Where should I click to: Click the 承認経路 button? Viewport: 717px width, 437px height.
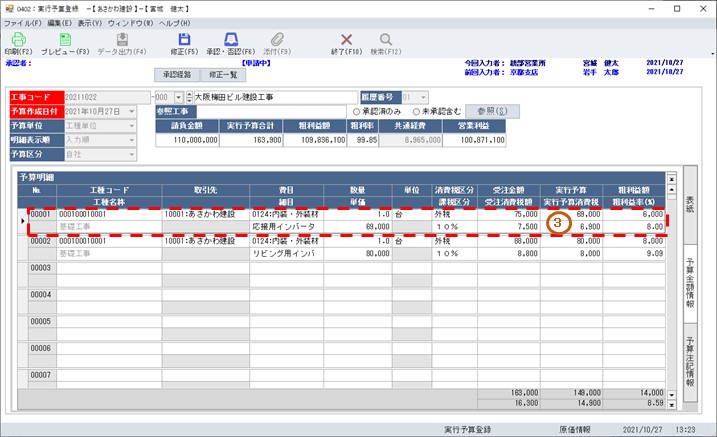point(176,75)
